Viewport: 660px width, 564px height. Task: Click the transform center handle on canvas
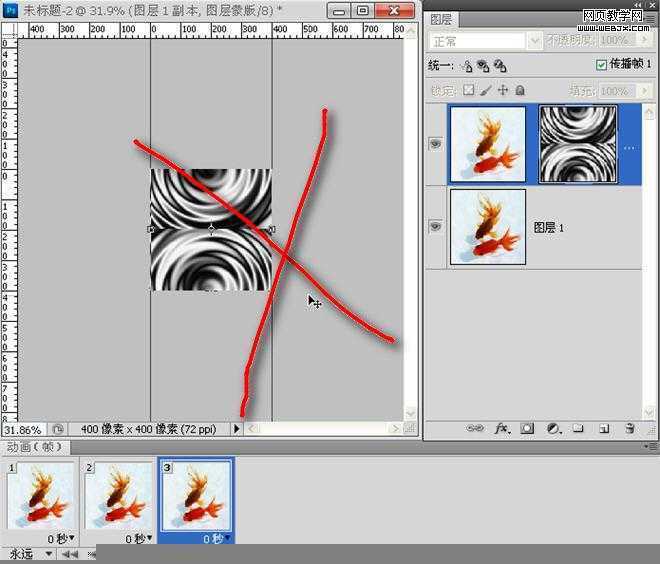pyautogui.click(x=211, y=229)
